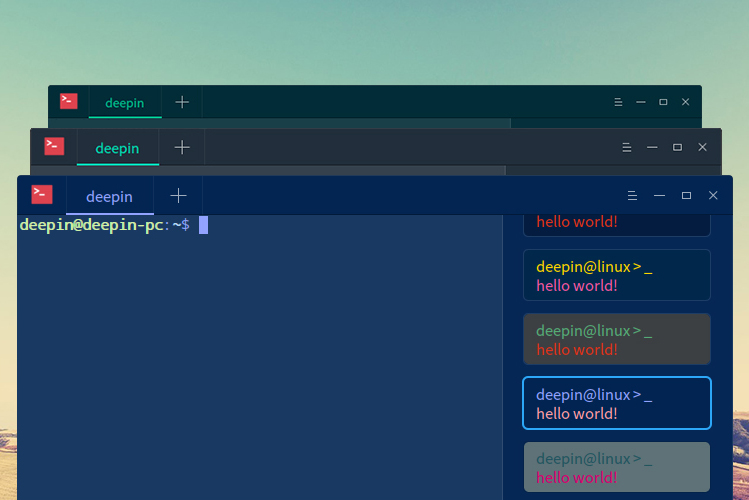
Task: Close the middle terminal window
Action: tap(702, 147)
